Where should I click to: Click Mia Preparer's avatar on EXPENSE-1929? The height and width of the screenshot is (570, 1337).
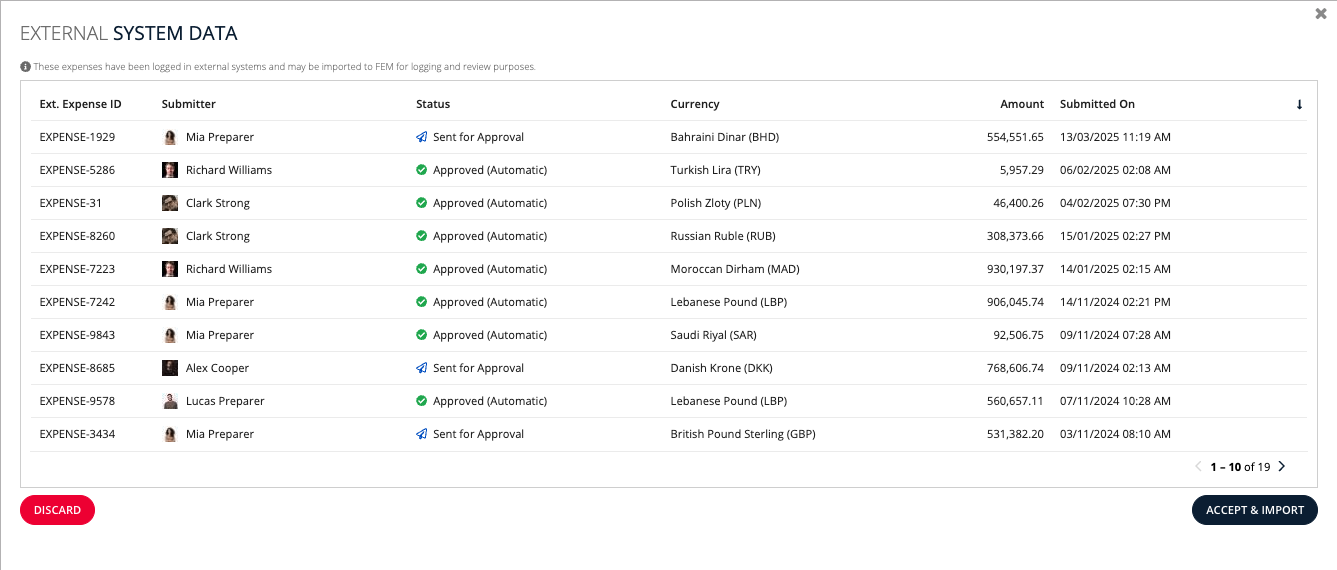click(170, 137)
